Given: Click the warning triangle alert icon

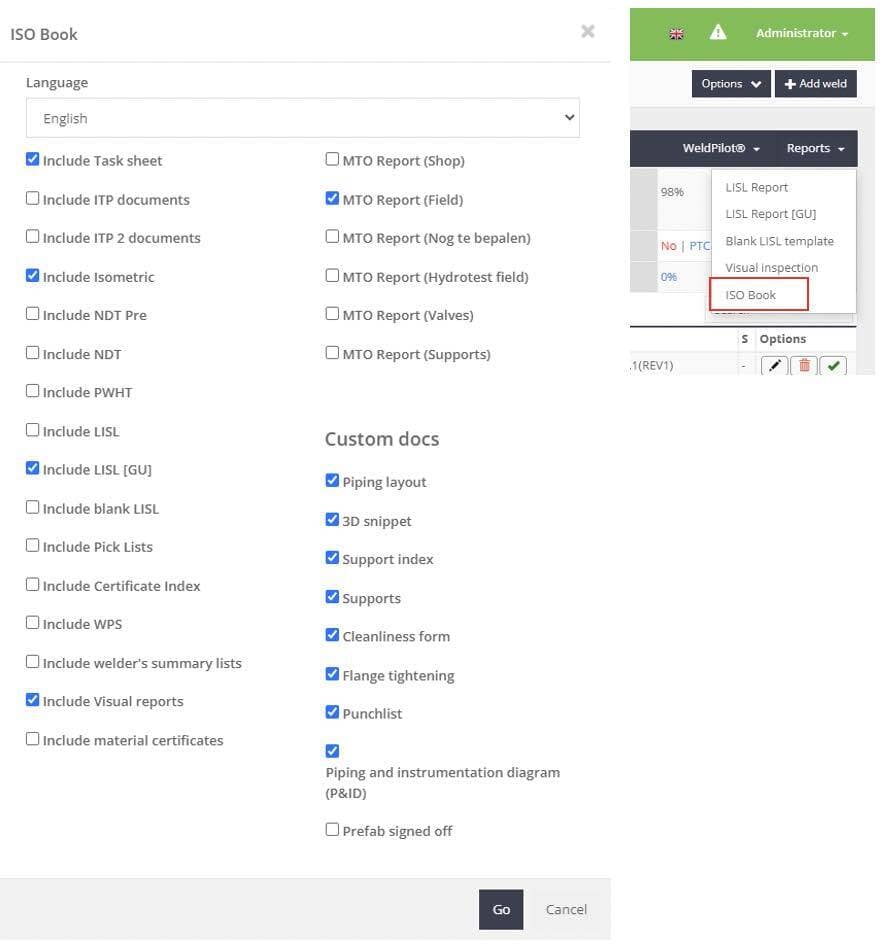Looking at the screenshot, I should [x=718, y=33].
